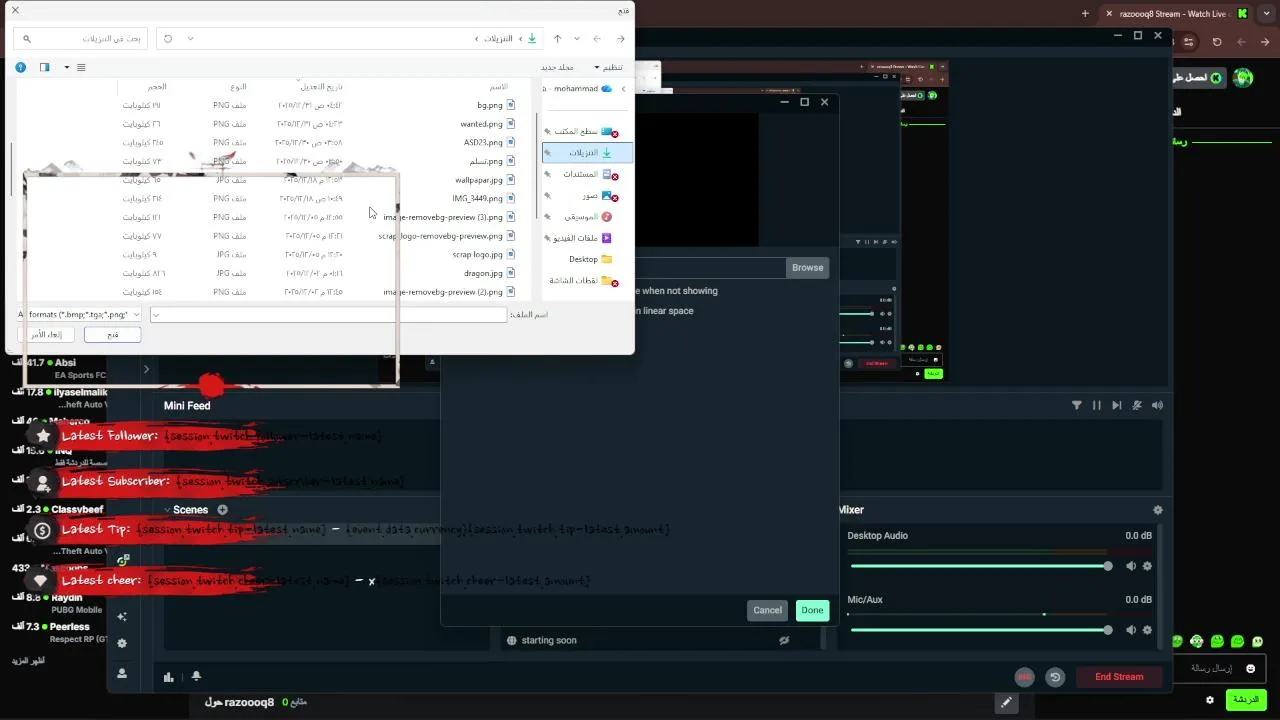Screen dimensions: 1280x720
Task: Click End Stream button
Action: tap(1119, 677)
